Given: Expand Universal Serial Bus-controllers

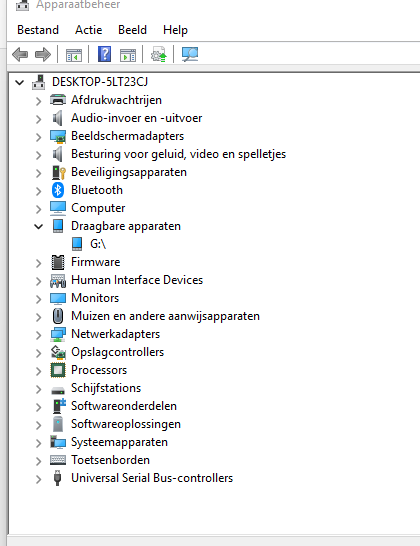Looking at the screenshot, I should [x=39, y=479].
